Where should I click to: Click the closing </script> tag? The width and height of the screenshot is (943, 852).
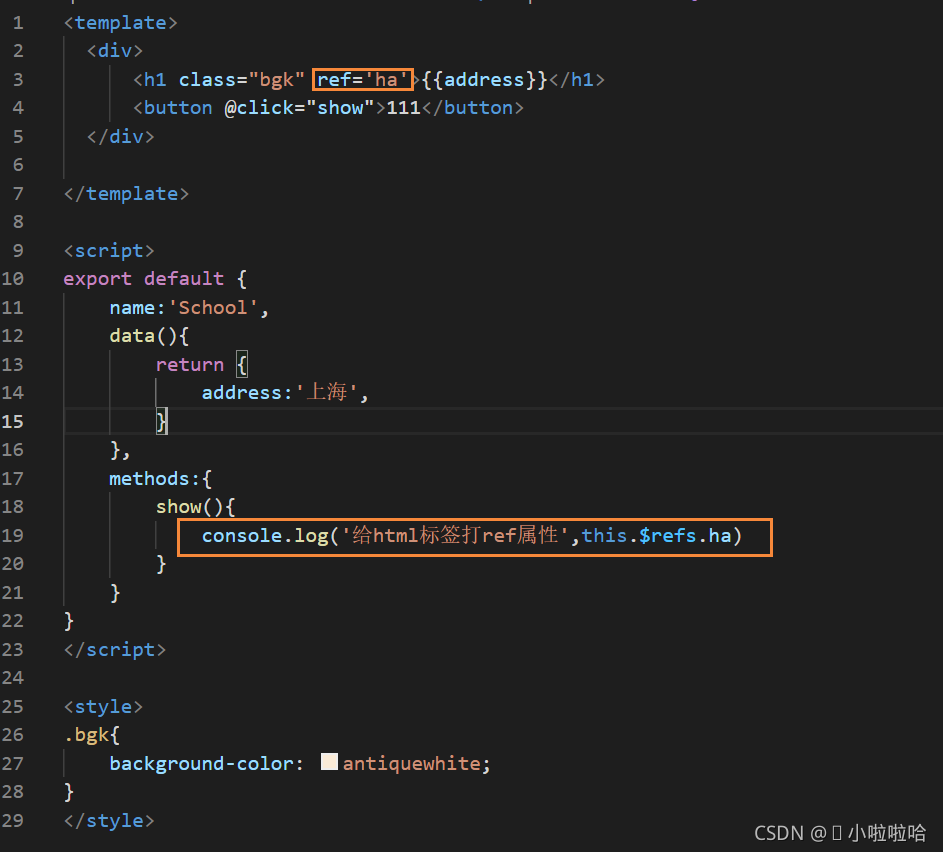tap(115, 649)
